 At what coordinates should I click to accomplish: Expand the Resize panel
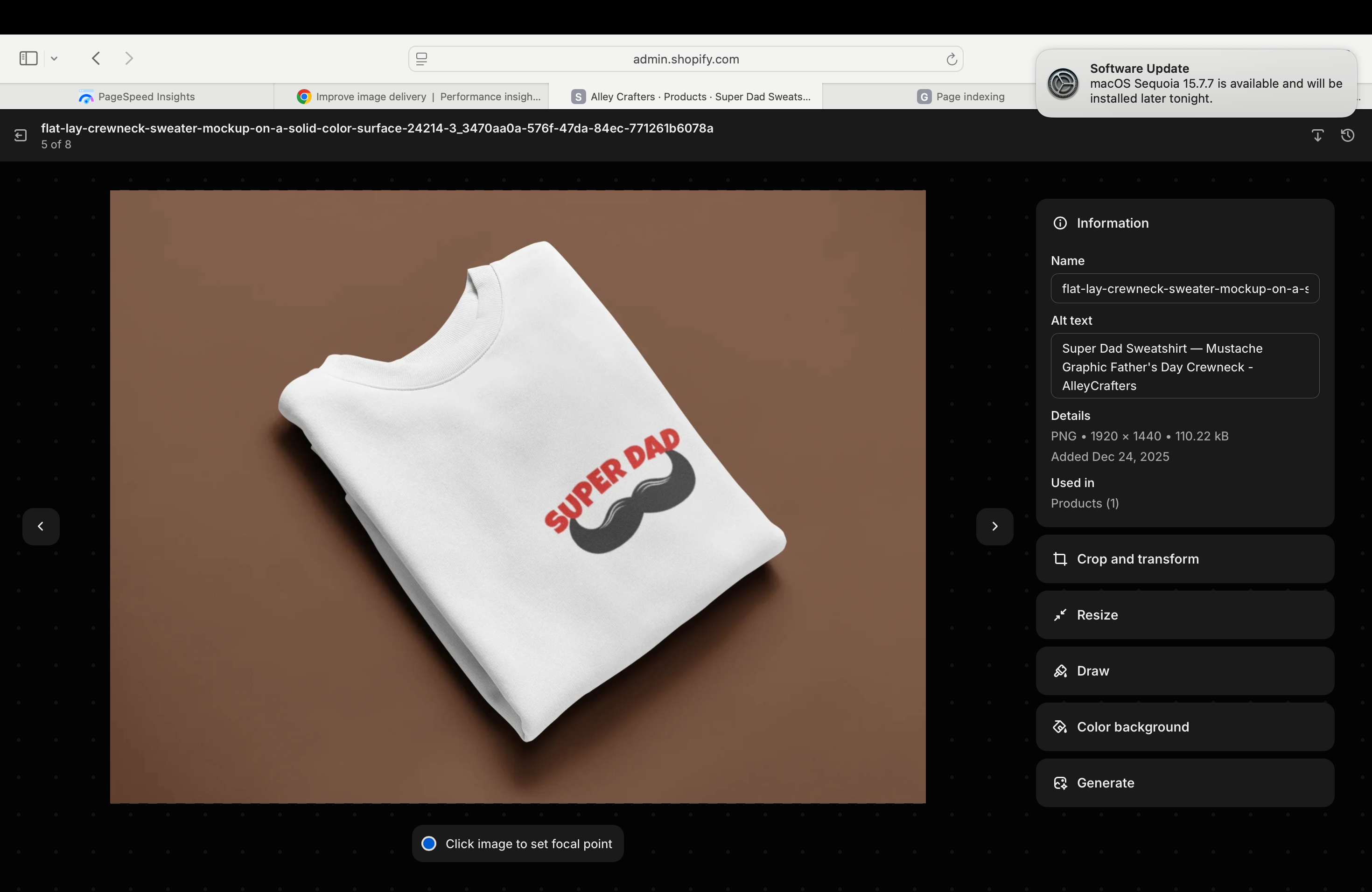1185,615
